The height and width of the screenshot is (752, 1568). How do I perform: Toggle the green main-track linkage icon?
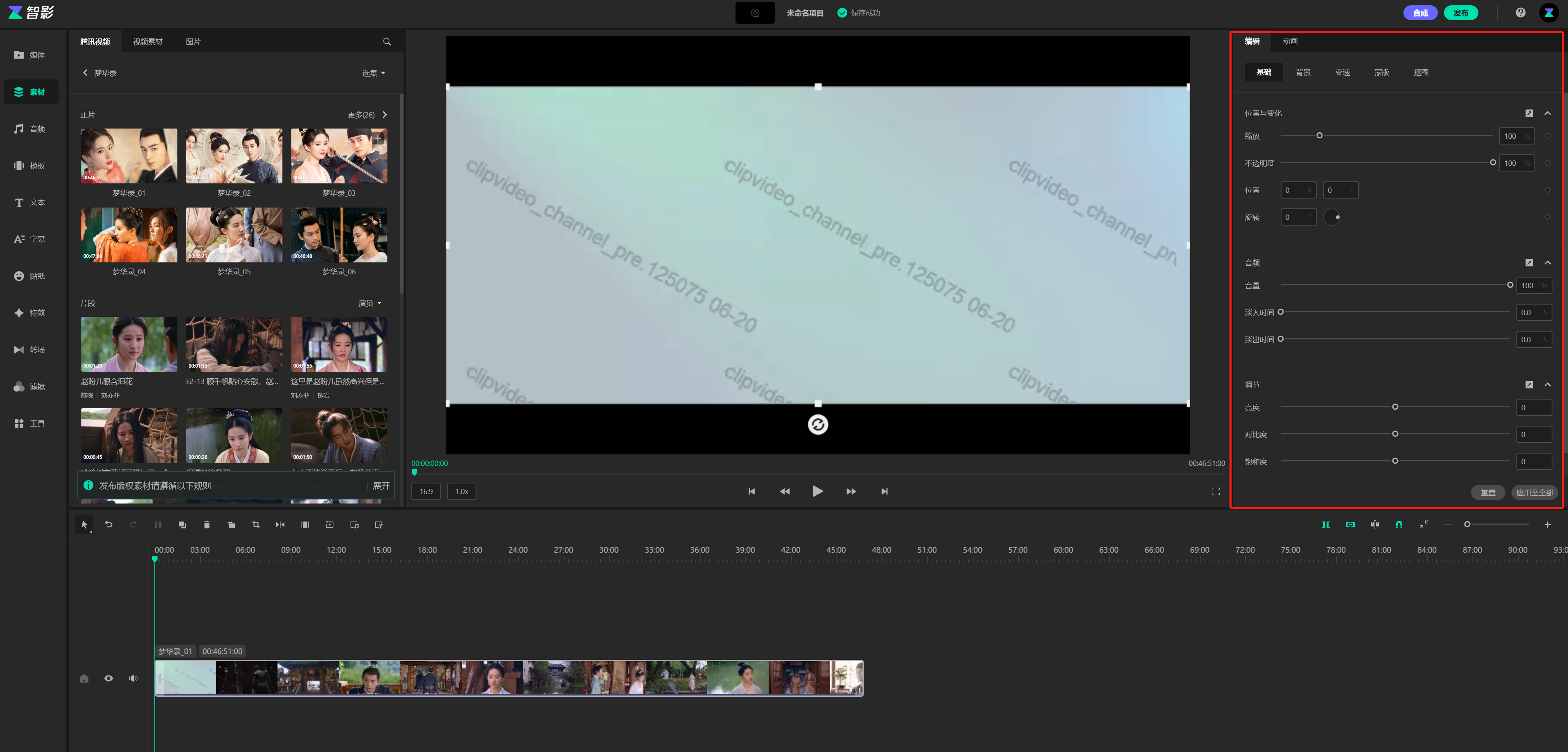[1325, 524]
